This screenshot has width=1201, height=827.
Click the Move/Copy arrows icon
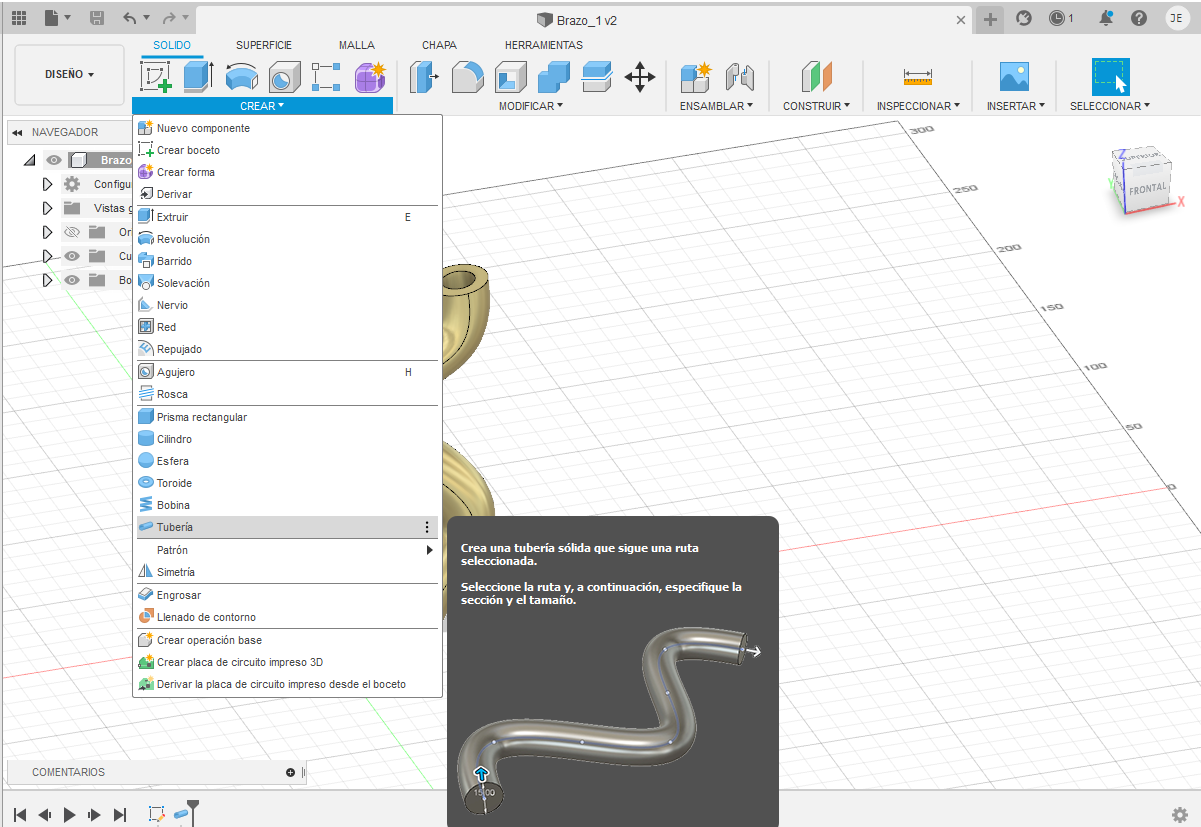point(640,77)
